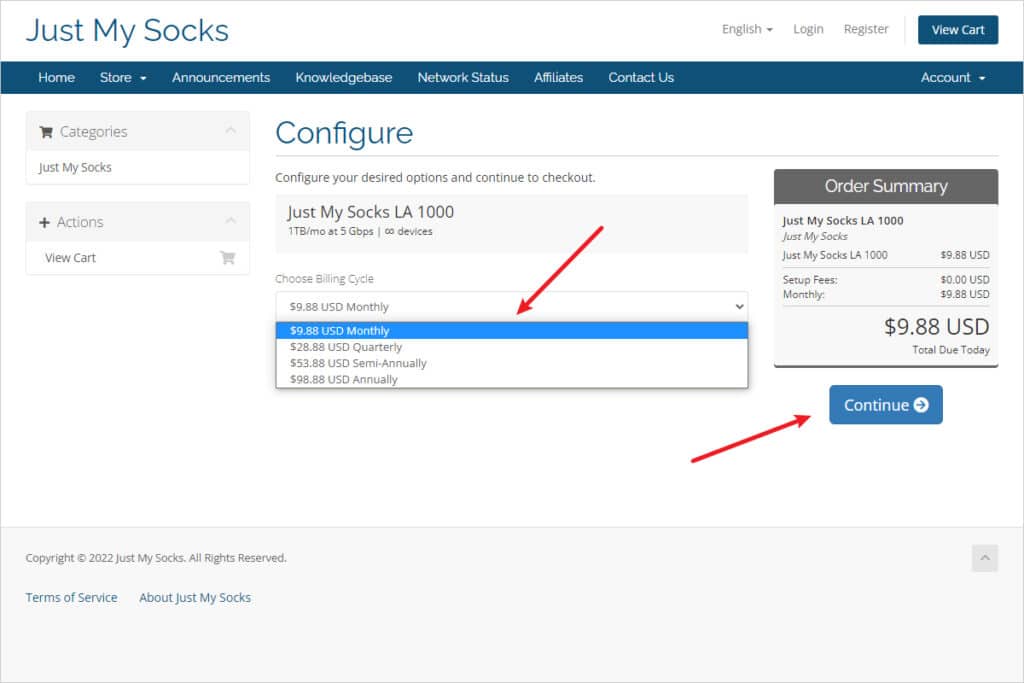
Task: Go to Contact Us
Action: point(641,78)
